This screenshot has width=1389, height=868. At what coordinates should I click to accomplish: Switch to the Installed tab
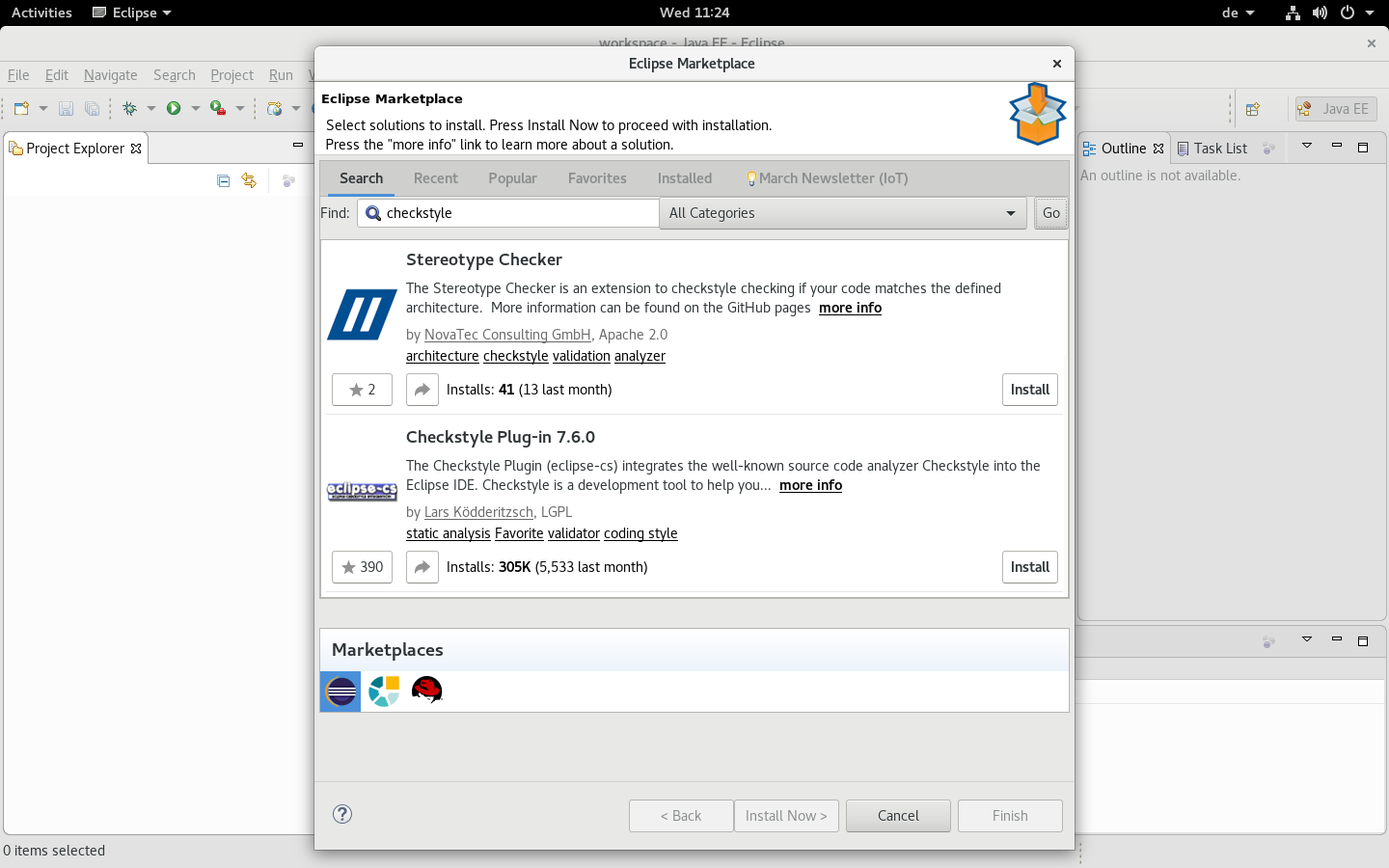coord(684,178)
